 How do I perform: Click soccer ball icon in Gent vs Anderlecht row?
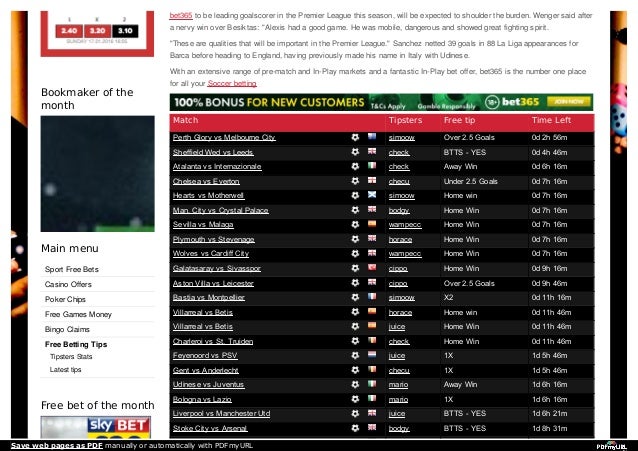pos(355,370)
